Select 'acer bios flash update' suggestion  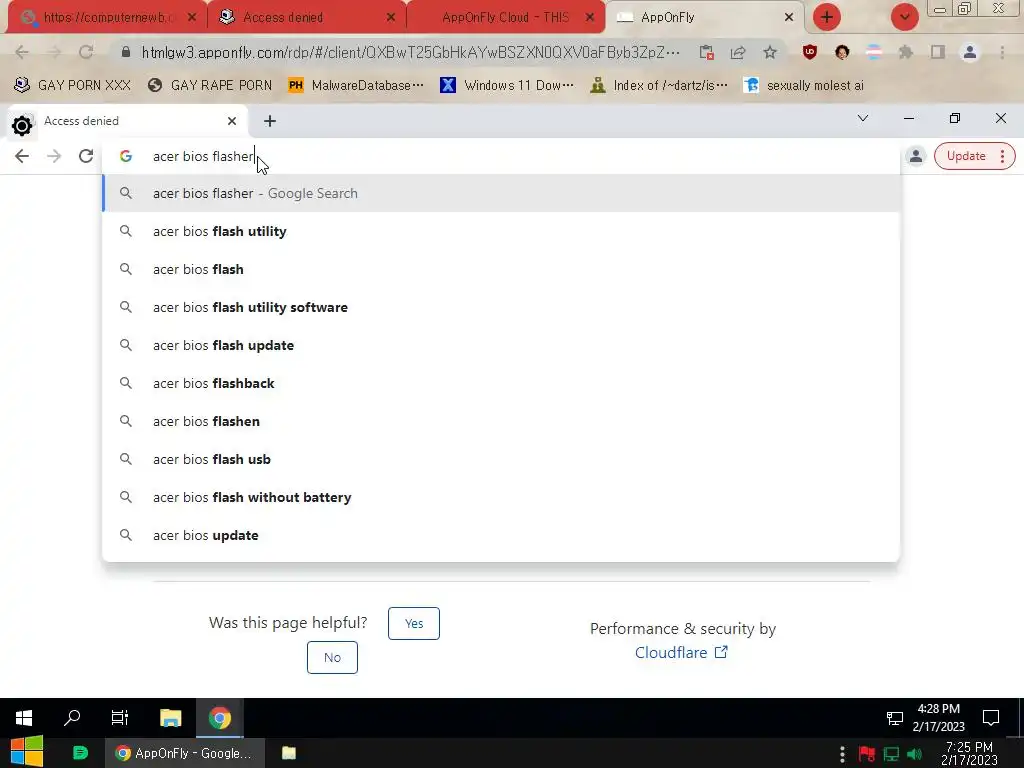click(x=501, y=345)
